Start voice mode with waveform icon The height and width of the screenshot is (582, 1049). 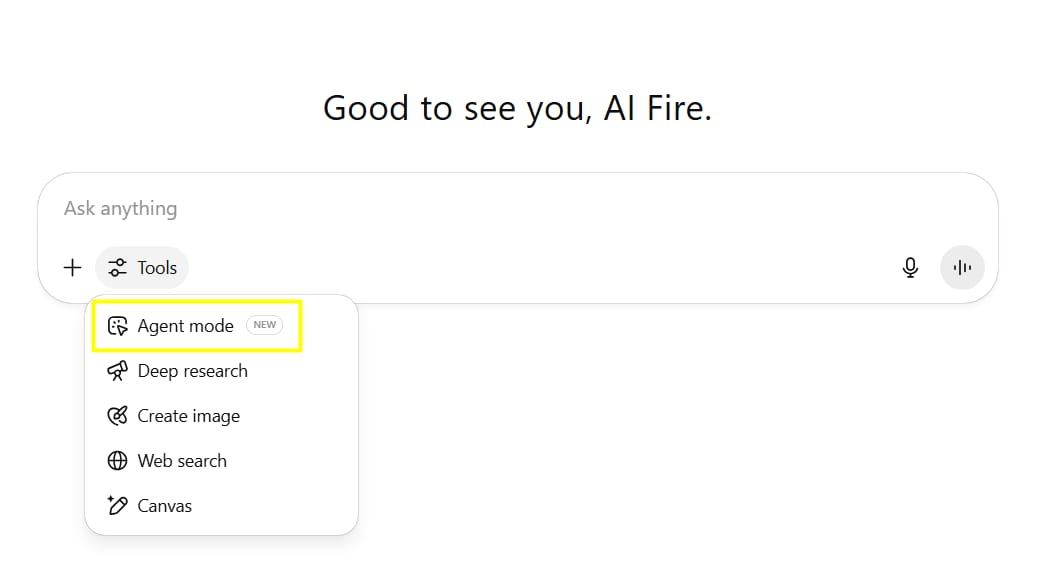pyautogui.click(x=962, y=268)
